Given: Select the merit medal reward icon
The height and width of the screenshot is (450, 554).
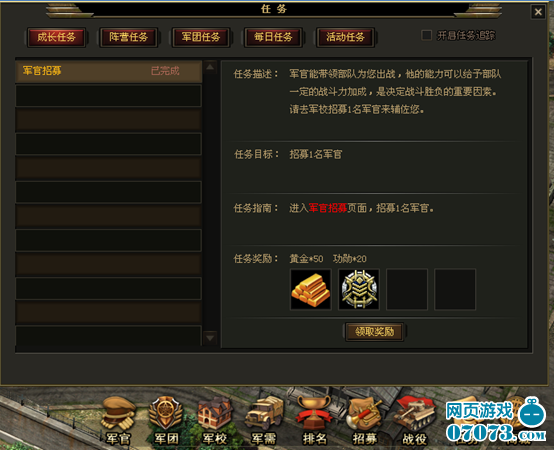Looking at the screenshot, I should coord(359,289).
